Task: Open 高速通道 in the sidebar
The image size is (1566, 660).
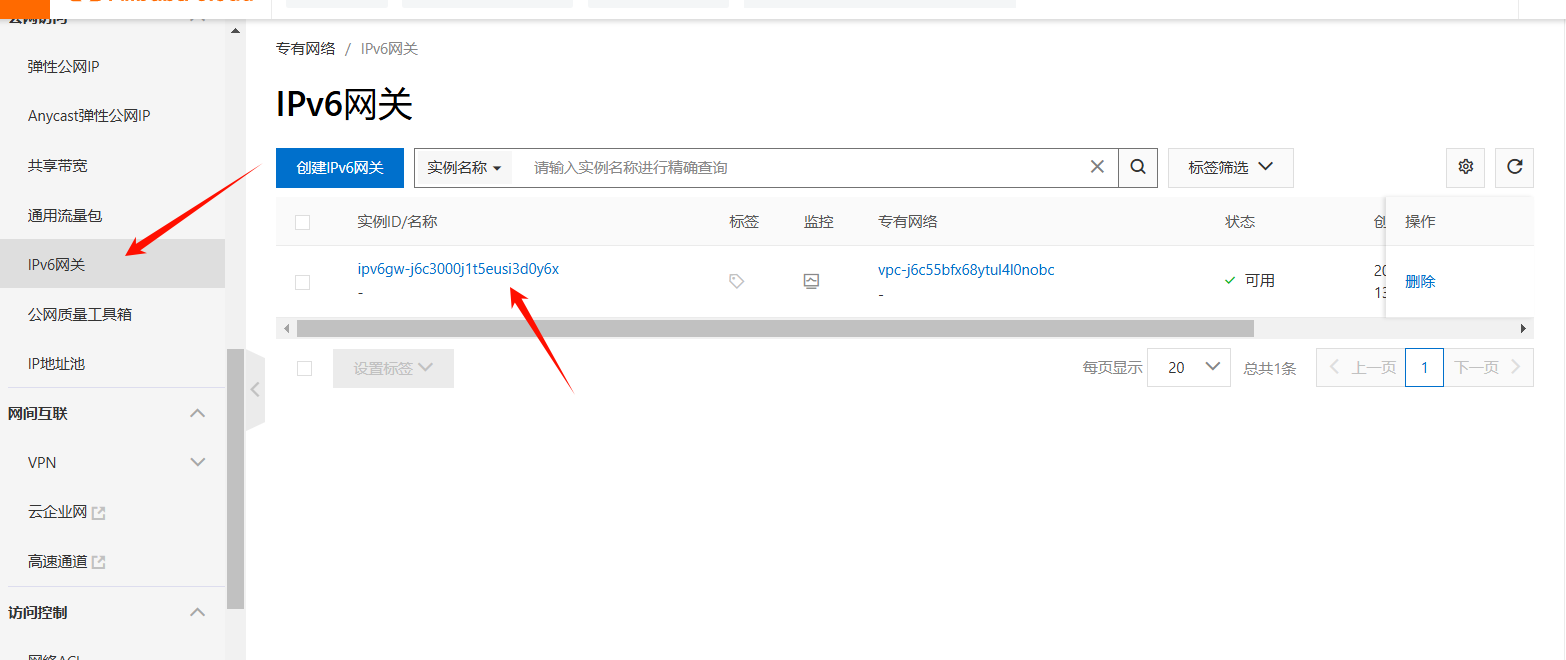Action: (x=58, y=562)
